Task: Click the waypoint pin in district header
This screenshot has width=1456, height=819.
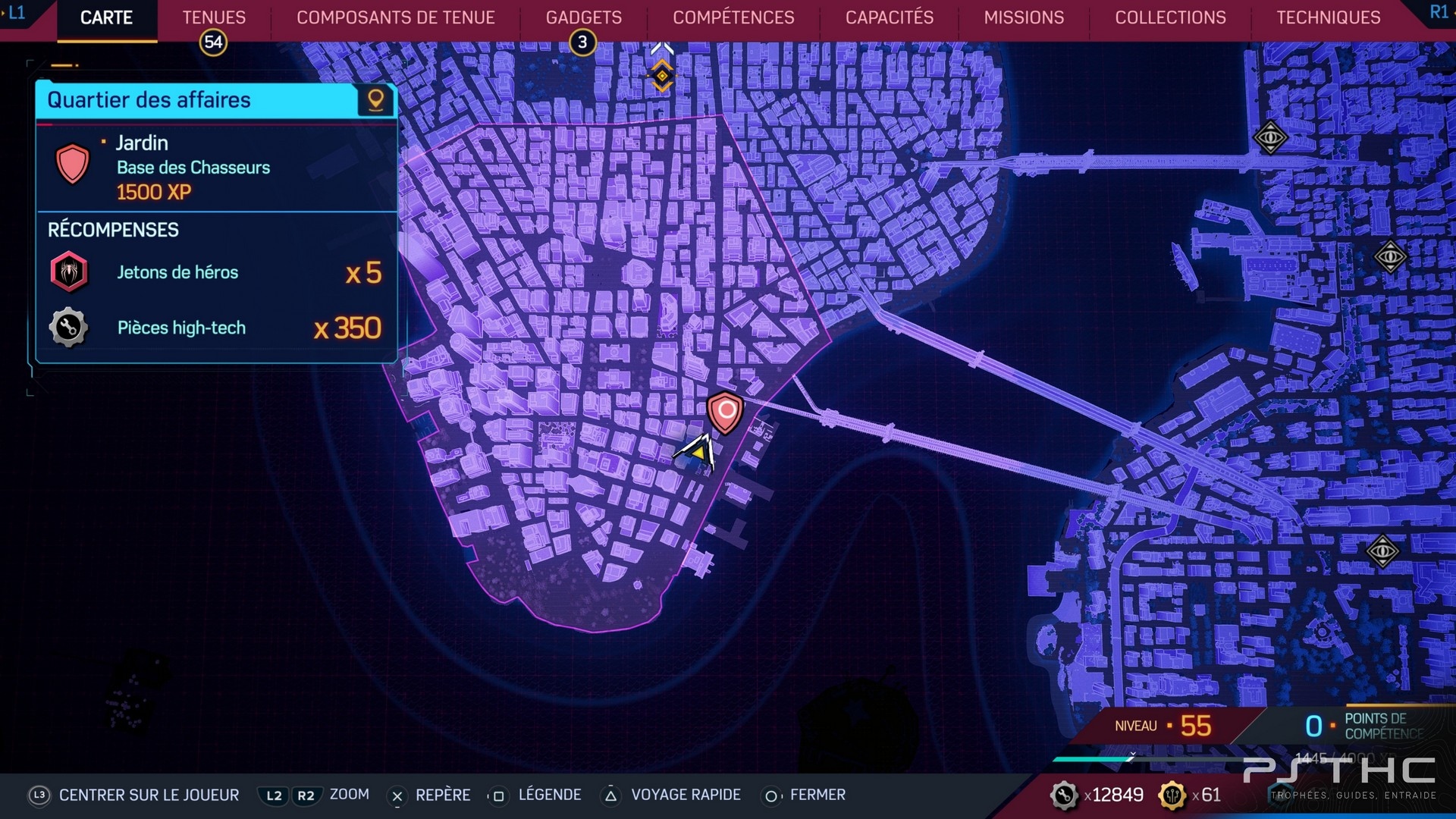Action: pyautogui.click(x=375, y=100)
